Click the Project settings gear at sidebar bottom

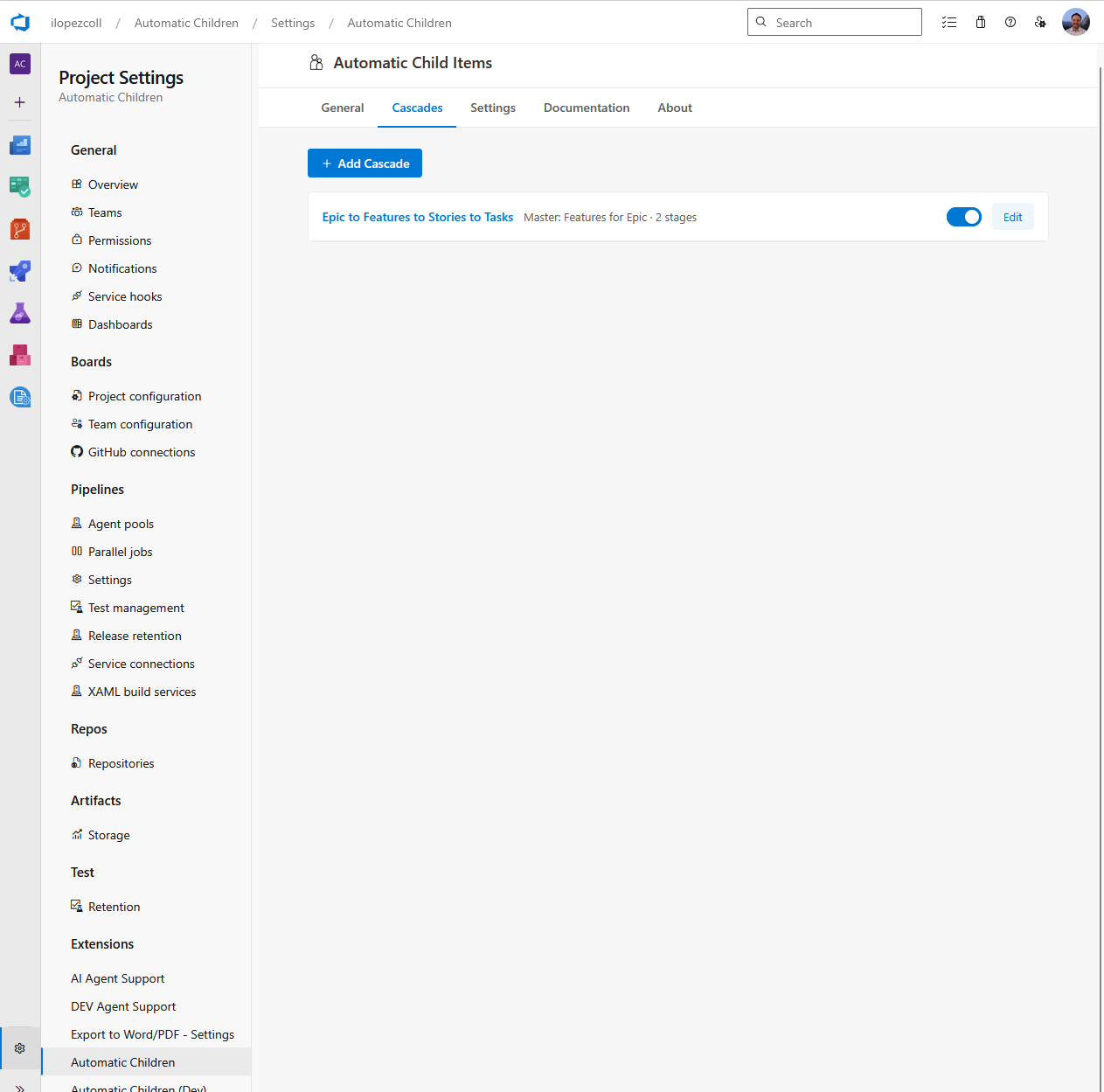(19, 1047)
